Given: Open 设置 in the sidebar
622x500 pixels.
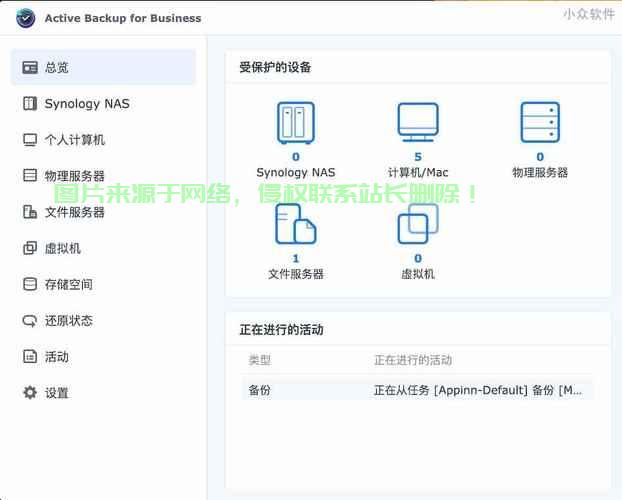Looking at the screenshot, I should [x=103, y=392].
